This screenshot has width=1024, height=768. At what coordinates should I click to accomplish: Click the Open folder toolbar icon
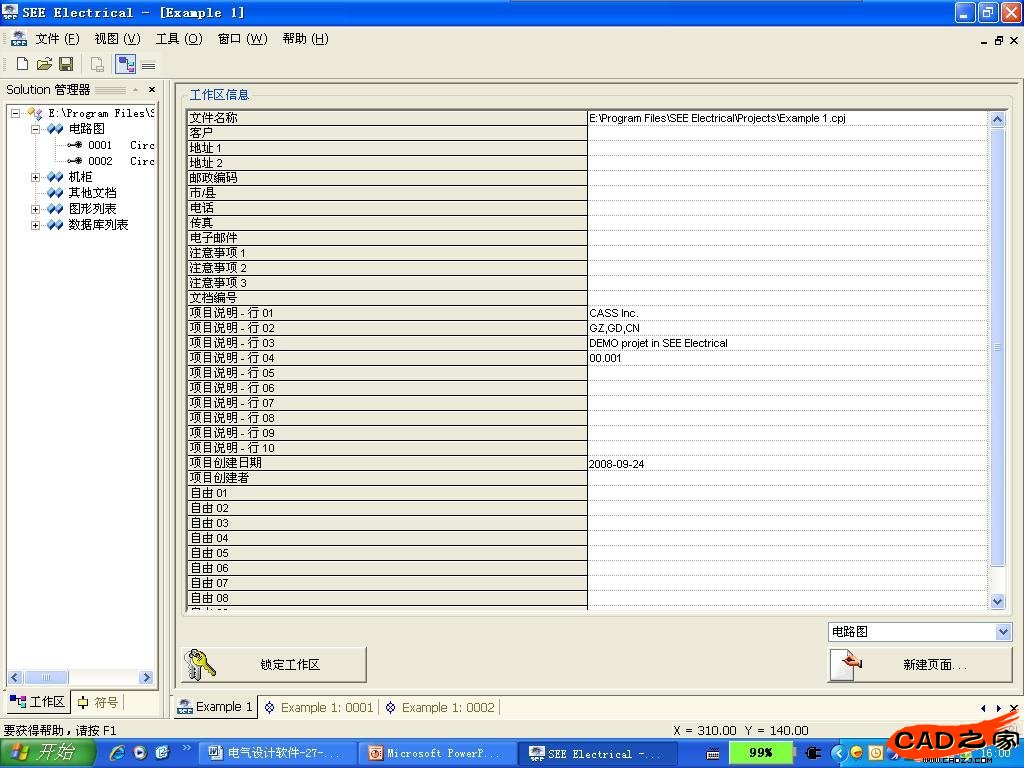44,64
